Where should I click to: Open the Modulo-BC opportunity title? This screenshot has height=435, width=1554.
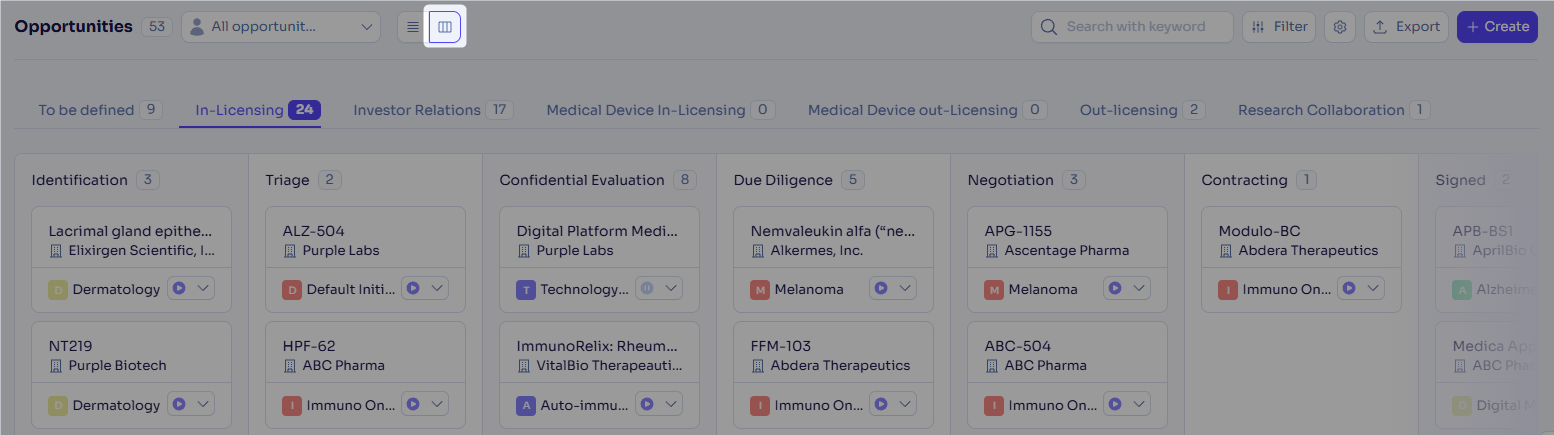pyautogui.click(x=1260, y=231)
